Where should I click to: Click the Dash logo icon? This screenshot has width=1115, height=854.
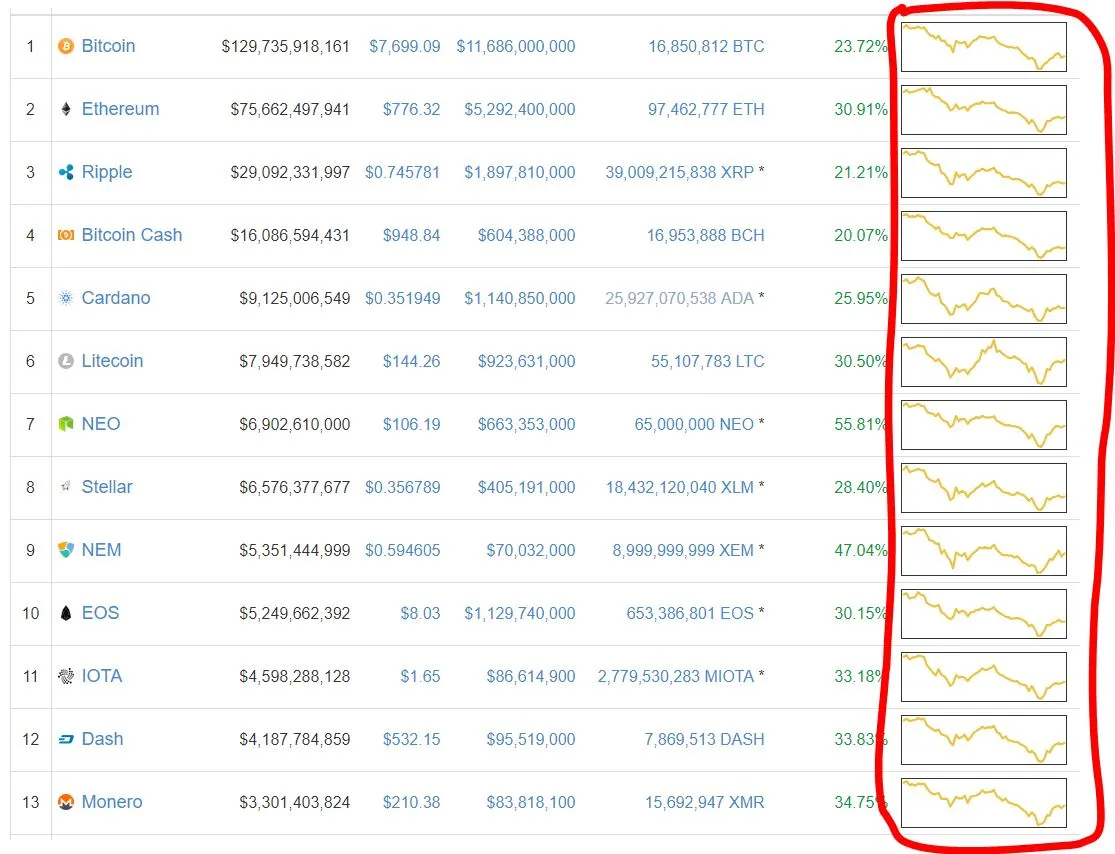point(65,740)
